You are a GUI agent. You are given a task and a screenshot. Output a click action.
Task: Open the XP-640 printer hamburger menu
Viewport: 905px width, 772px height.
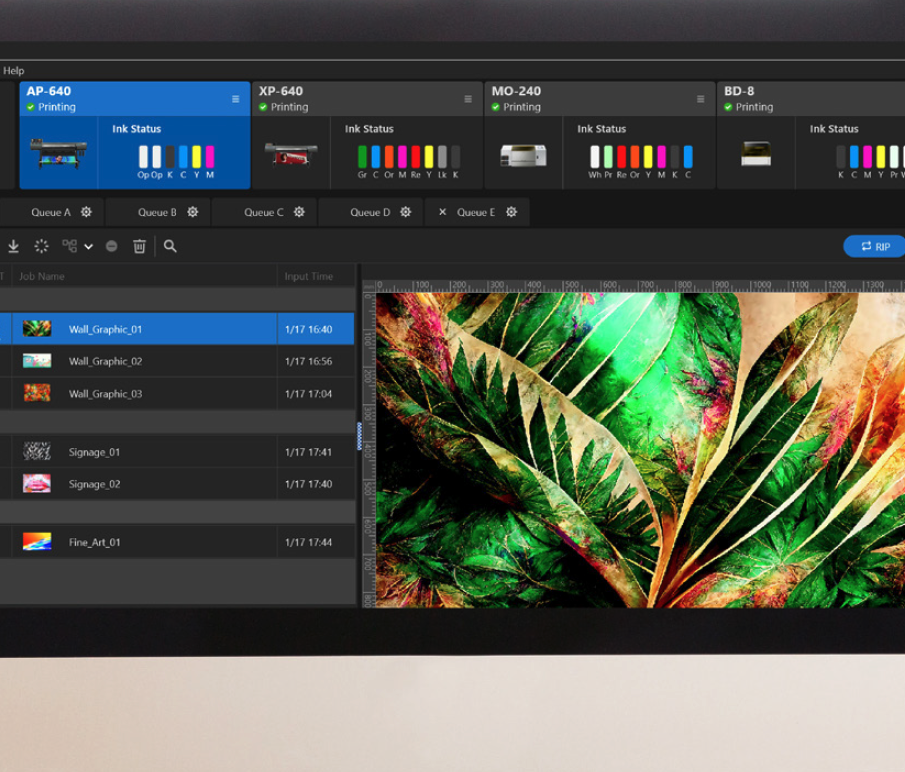pos(468,99)
